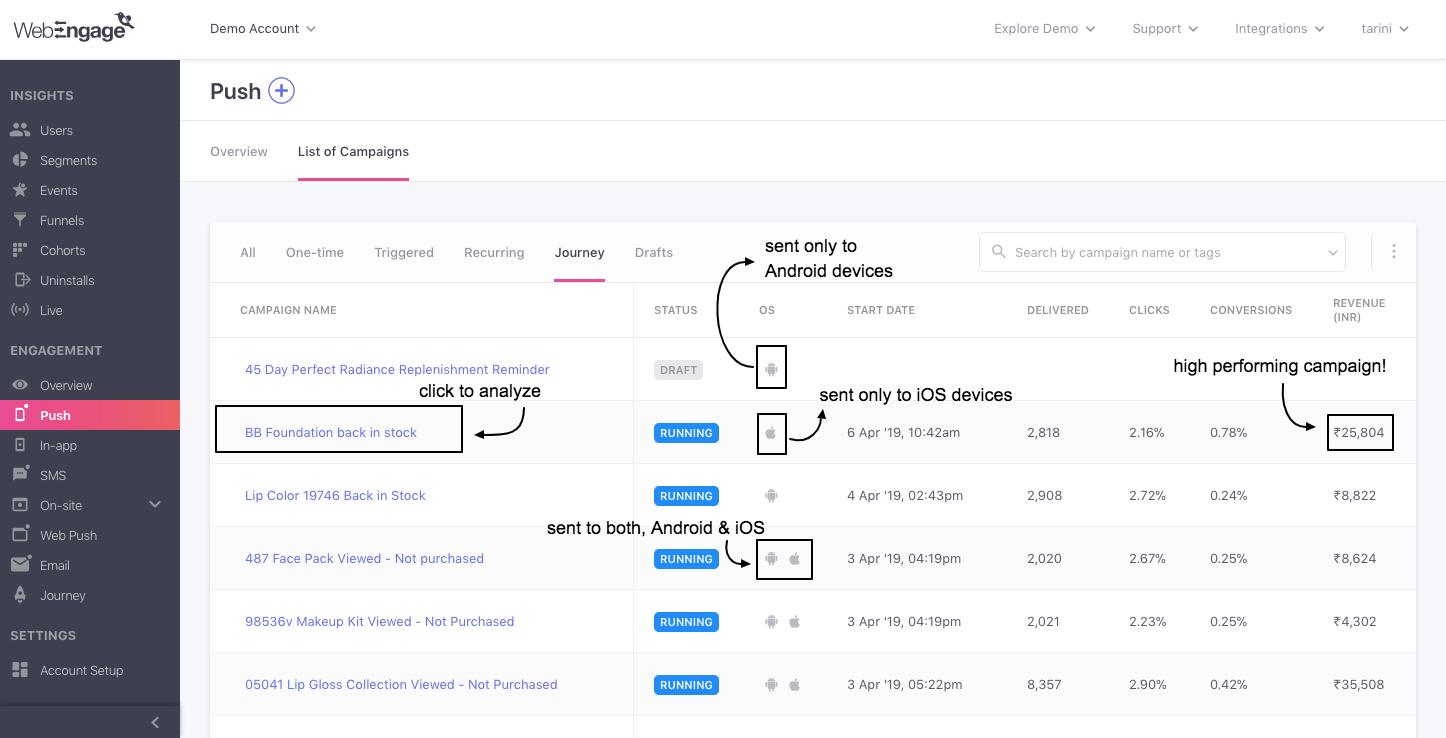Expand the Explore Demo menu
The width and height of the screenshot is (1446, 738).
tap(1045, 29)
